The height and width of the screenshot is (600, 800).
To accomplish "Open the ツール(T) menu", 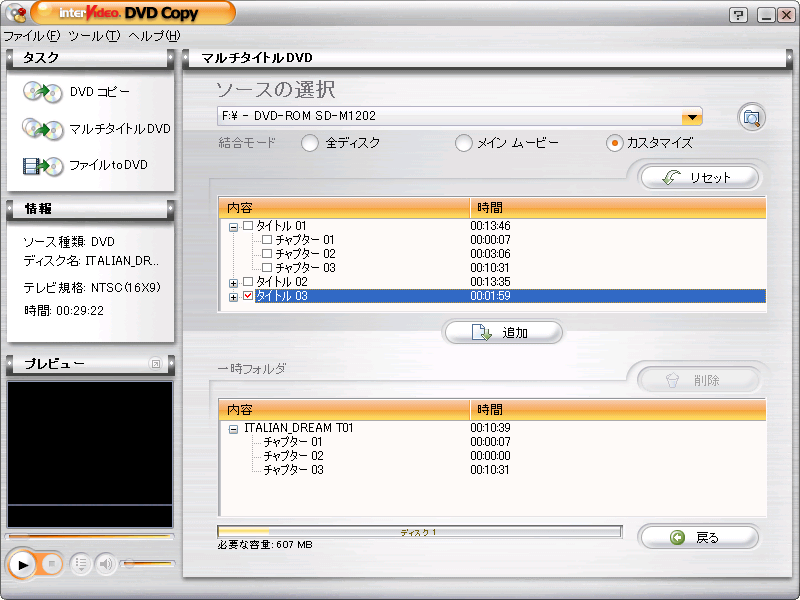I will [x=94, y=36].
